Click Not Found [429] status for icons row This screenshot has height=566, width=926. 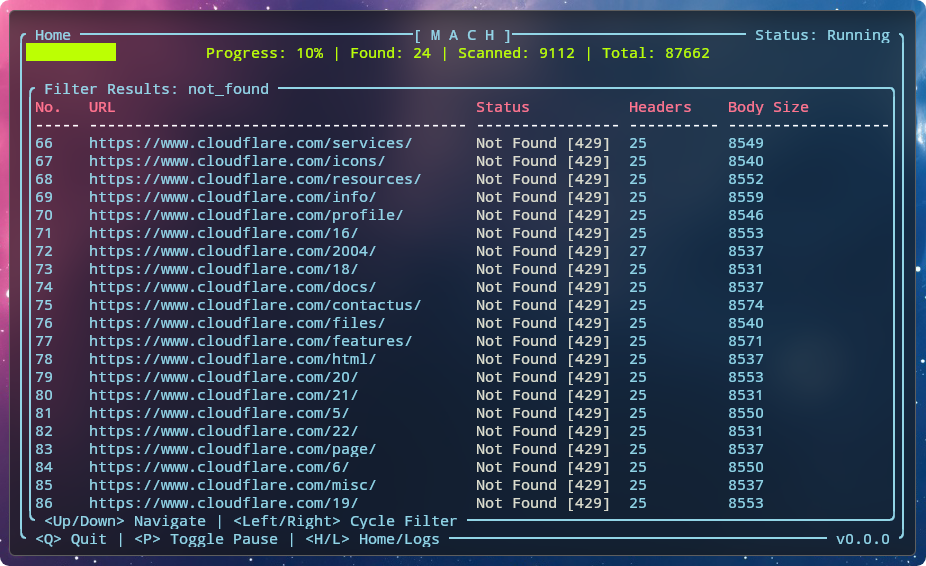coord(543,161)
